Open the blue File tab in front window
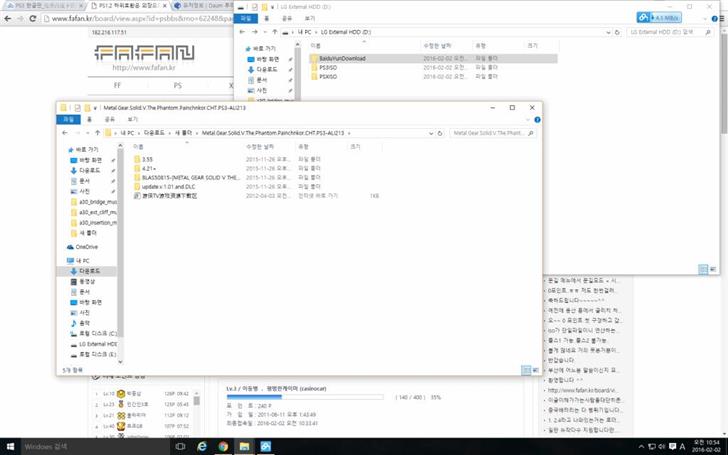 [68, 120]
